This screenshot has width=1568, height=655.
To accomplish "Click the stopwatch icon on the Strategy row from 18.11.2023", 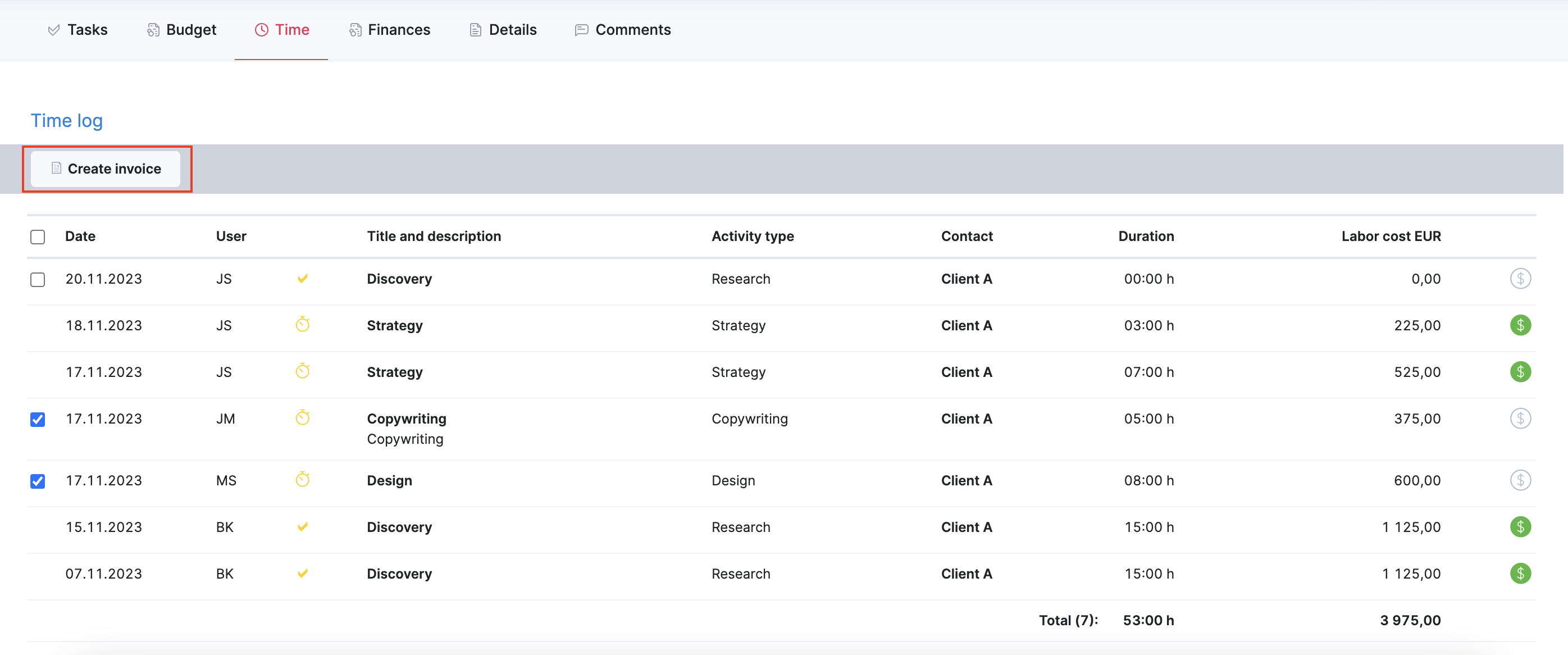I will tap(303, 325).
